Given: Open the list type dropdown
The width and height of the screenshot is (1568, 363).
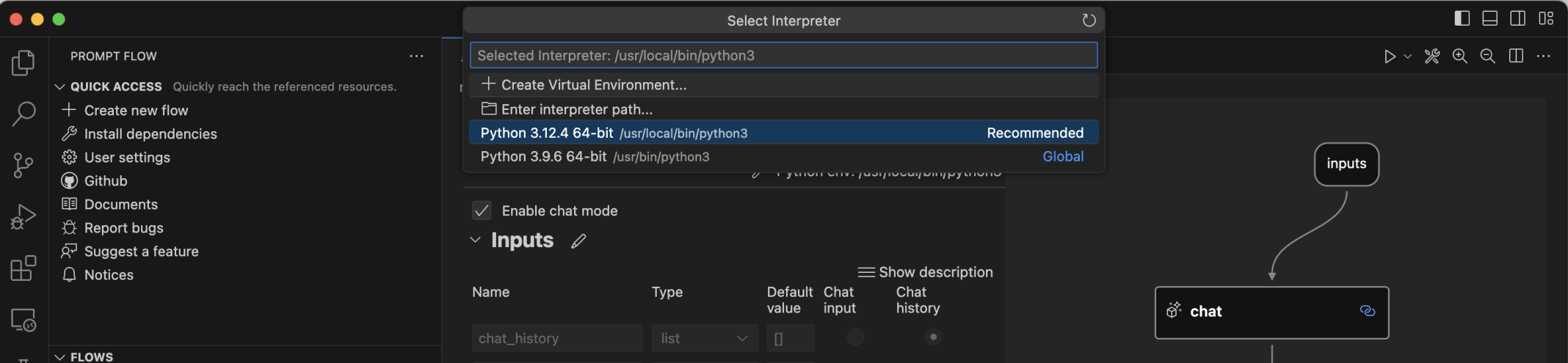Looking at the screenshot, I should (x=704, y=338).
